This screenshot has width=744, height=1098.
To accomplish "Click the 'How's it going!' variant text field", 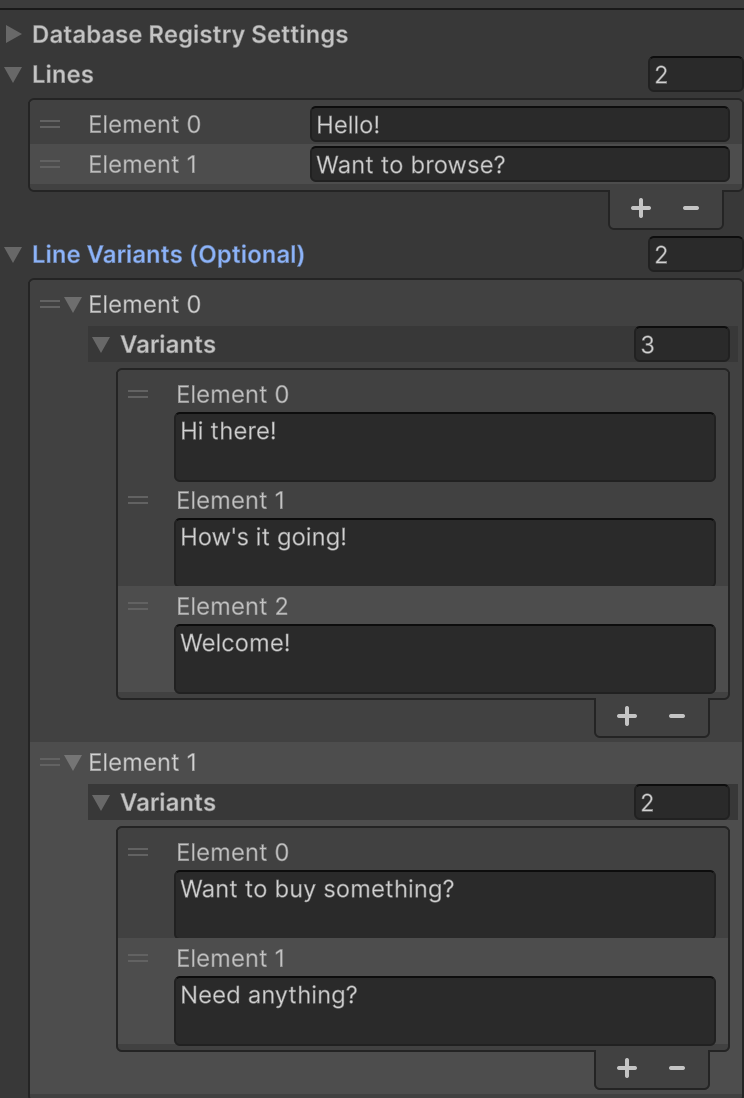I will (445, 552).
